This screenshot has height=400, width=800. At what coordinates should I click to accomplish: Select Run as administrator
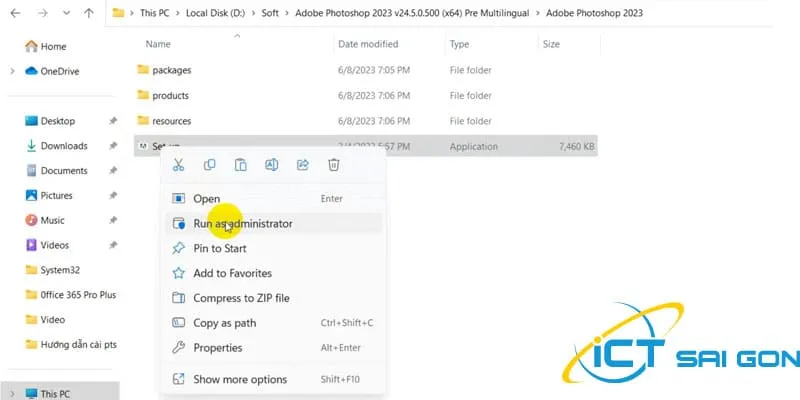pos(273,223)
